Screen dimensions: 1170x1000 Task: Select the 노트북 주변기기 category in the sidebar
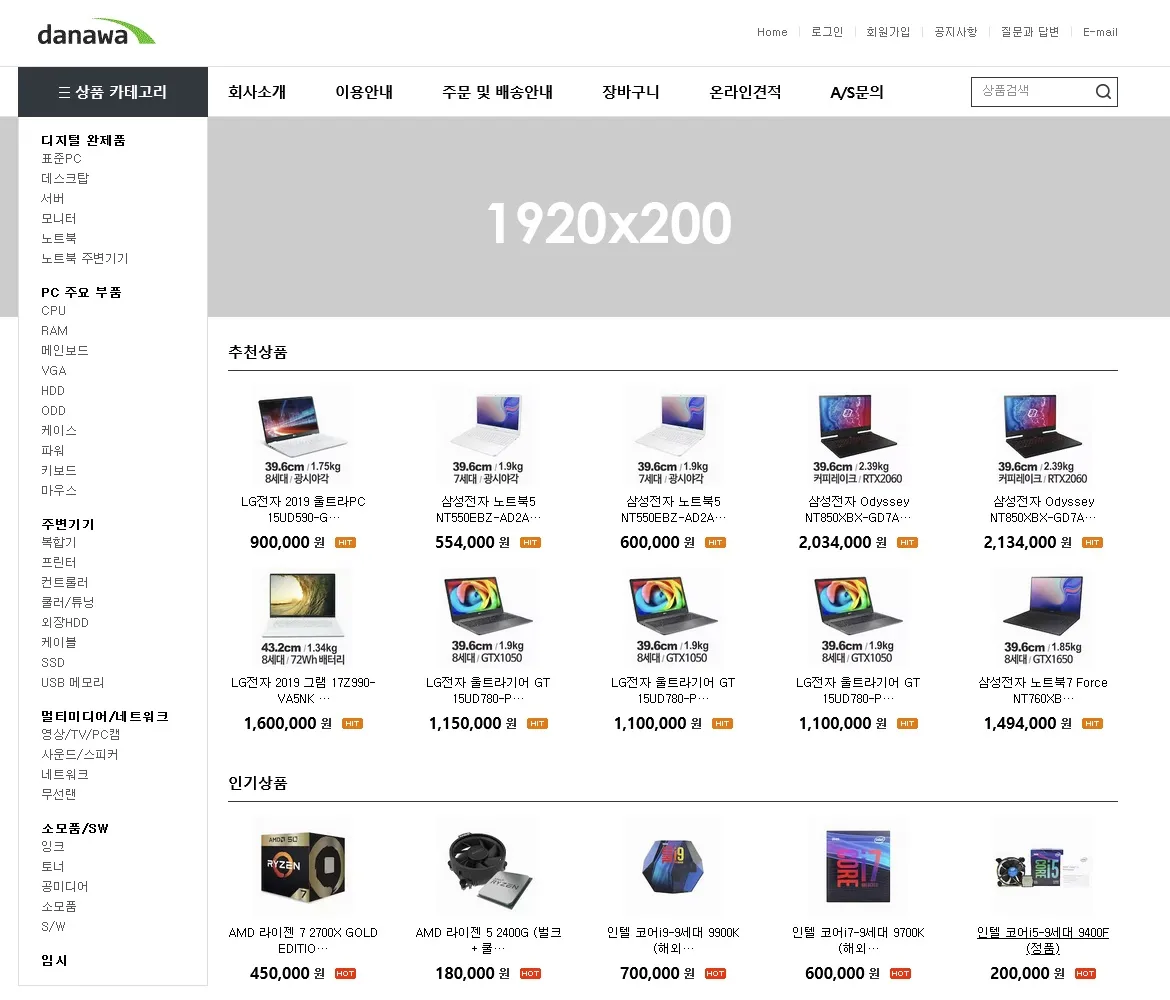(85, 258)
